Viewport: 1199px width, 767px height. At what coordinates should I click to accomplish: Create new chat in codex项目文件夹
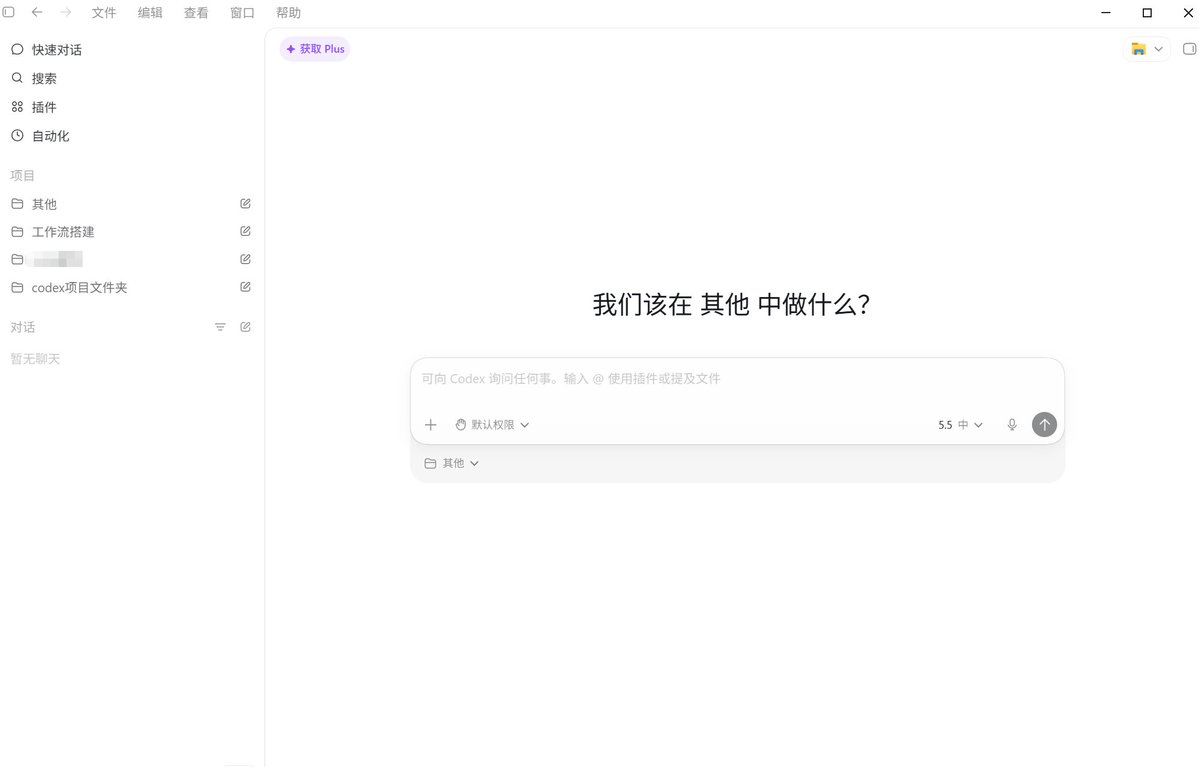click(245, 287)
